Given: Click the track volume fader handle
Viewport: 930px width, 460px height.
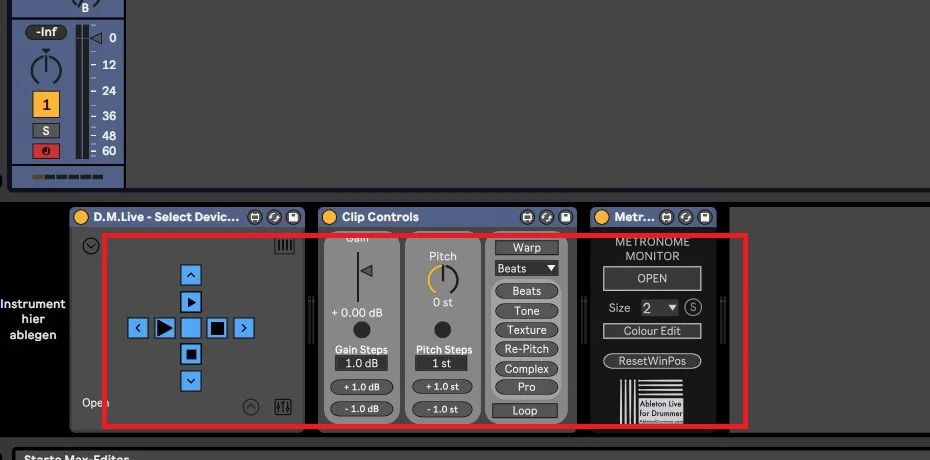Looking at the screenshot, I should click(x=95, y=38).
